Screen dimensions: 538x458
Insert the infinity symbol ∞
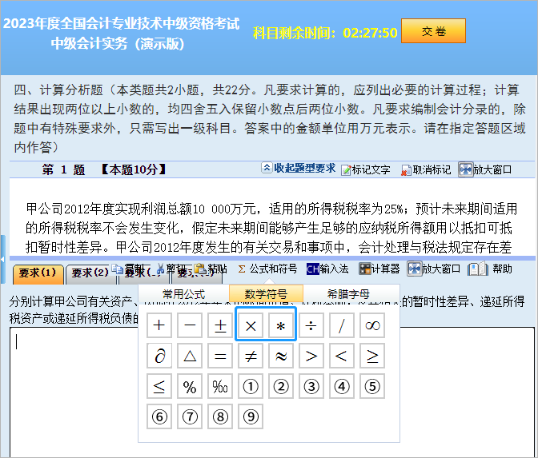[372, 325]
